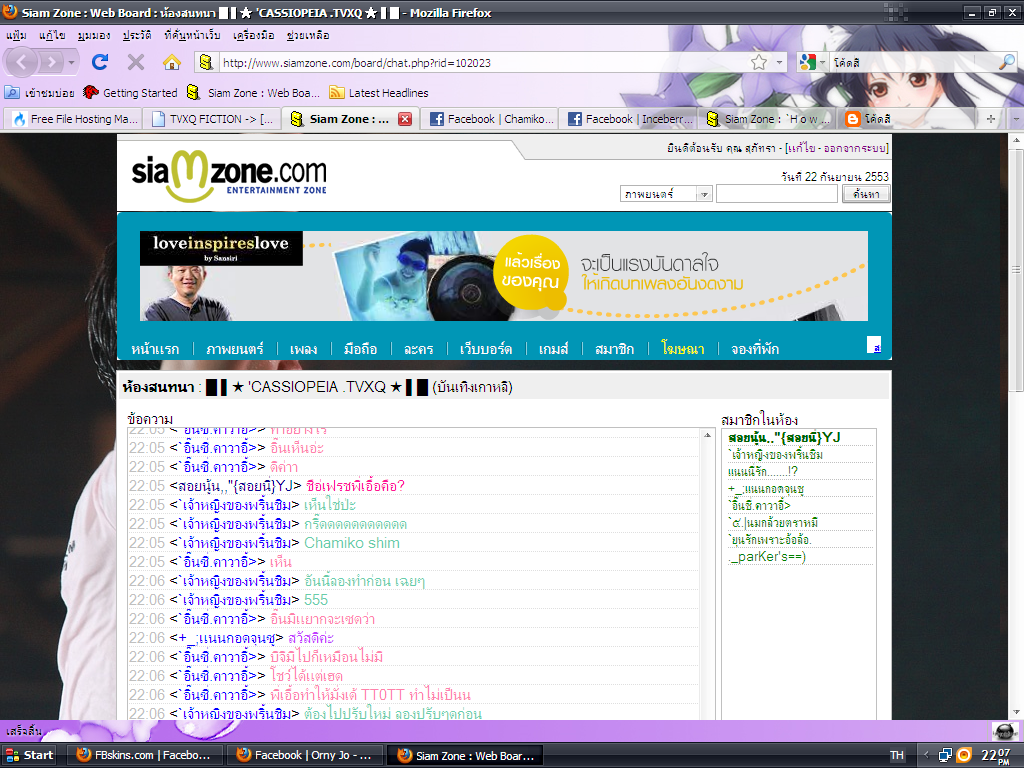The image size is (1024, 768).
Task: Expand hidden tray icons with the arrow
Action: tap(926, 755)
